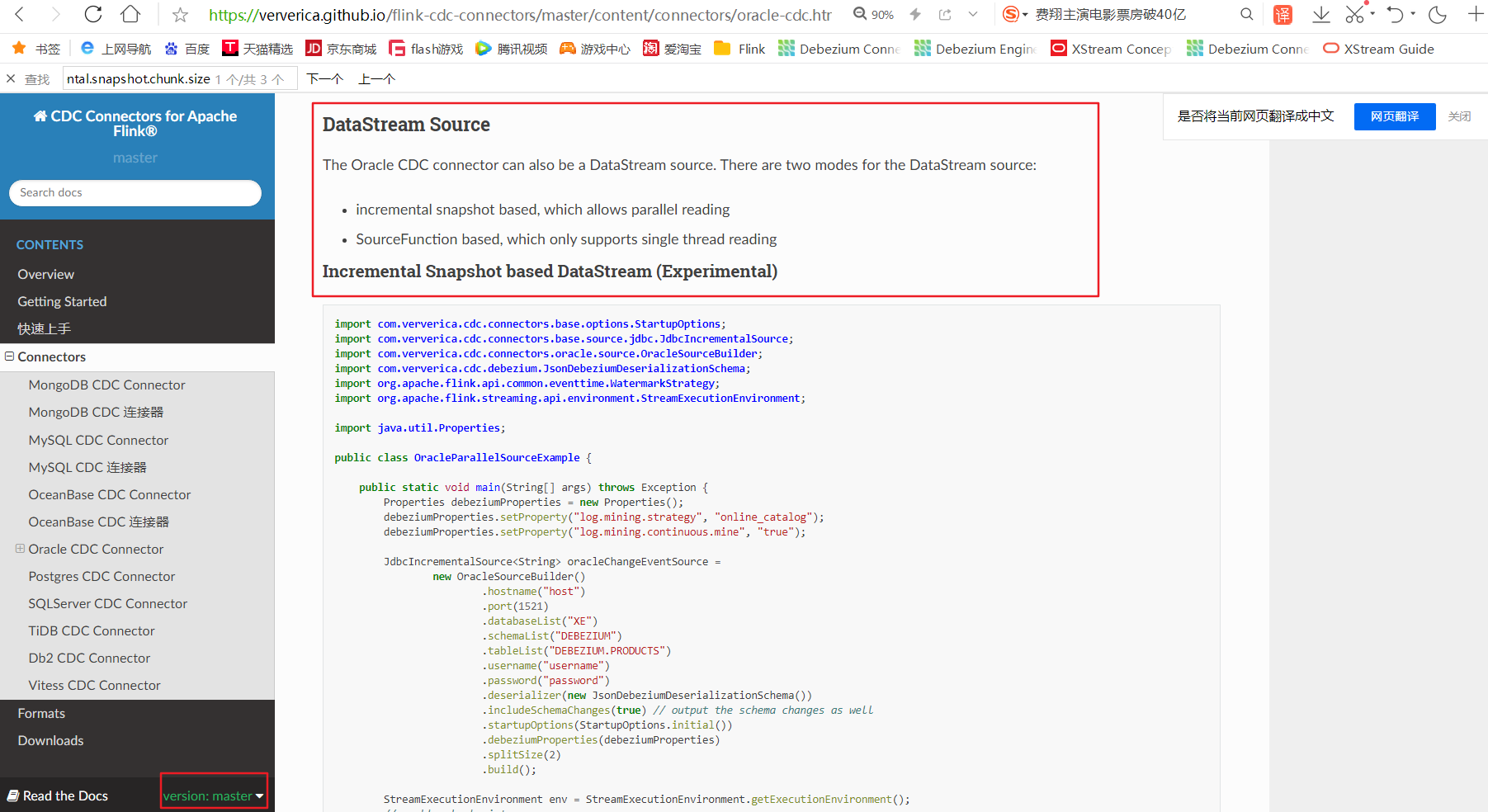Click the search magnifier icon in toolbar
This screenshot has height=812, width=1488.
coord(1247,14)
